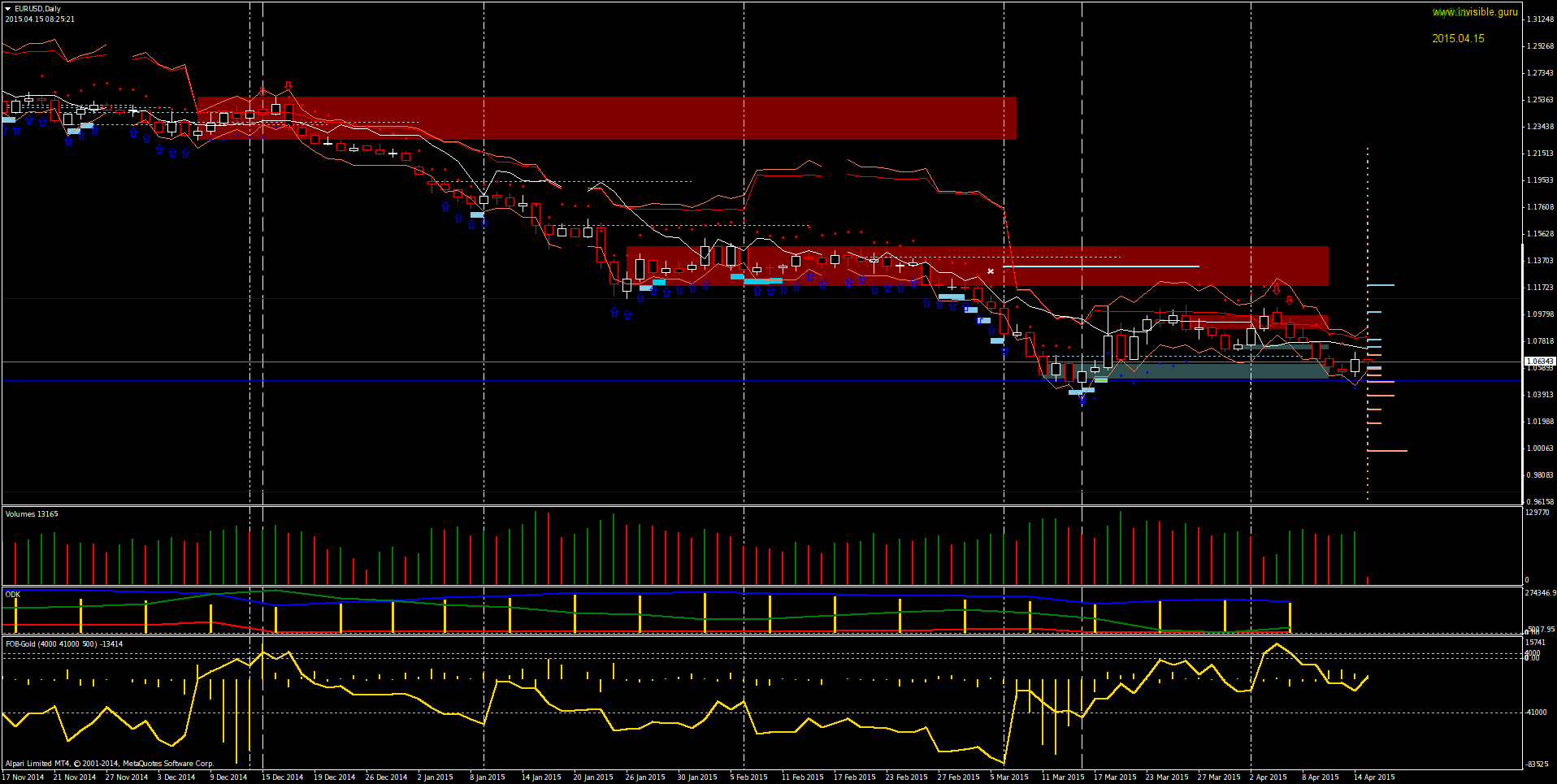Screen dimensions: 1557x784
Task: Click the 129770 volume scale value
Action: (1537, 513)
